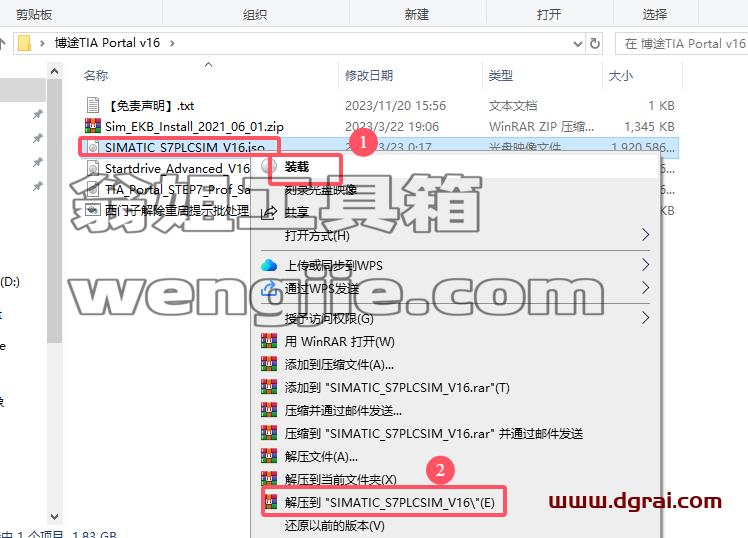Image resolution: width=748 pixels, height=538 pixels.
Task: Expand 上传或同步到WPS submenu arrow
Action: point(645,265)
